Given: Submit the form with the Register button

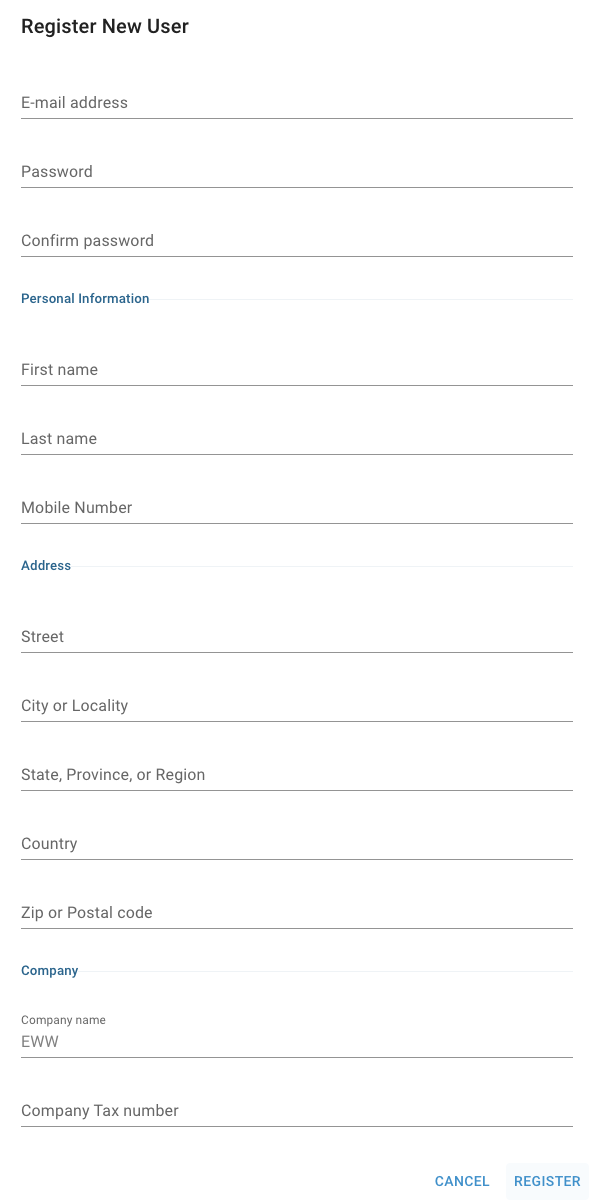Looking at the screenshot, I should [547, 1181].
